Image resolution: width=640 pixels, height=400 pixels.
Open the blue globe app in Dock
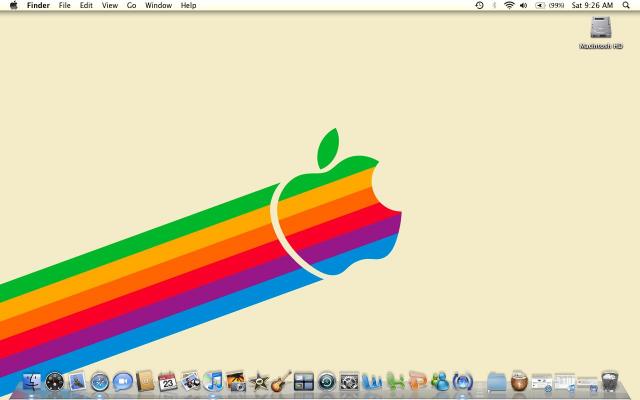coord(462,382)
